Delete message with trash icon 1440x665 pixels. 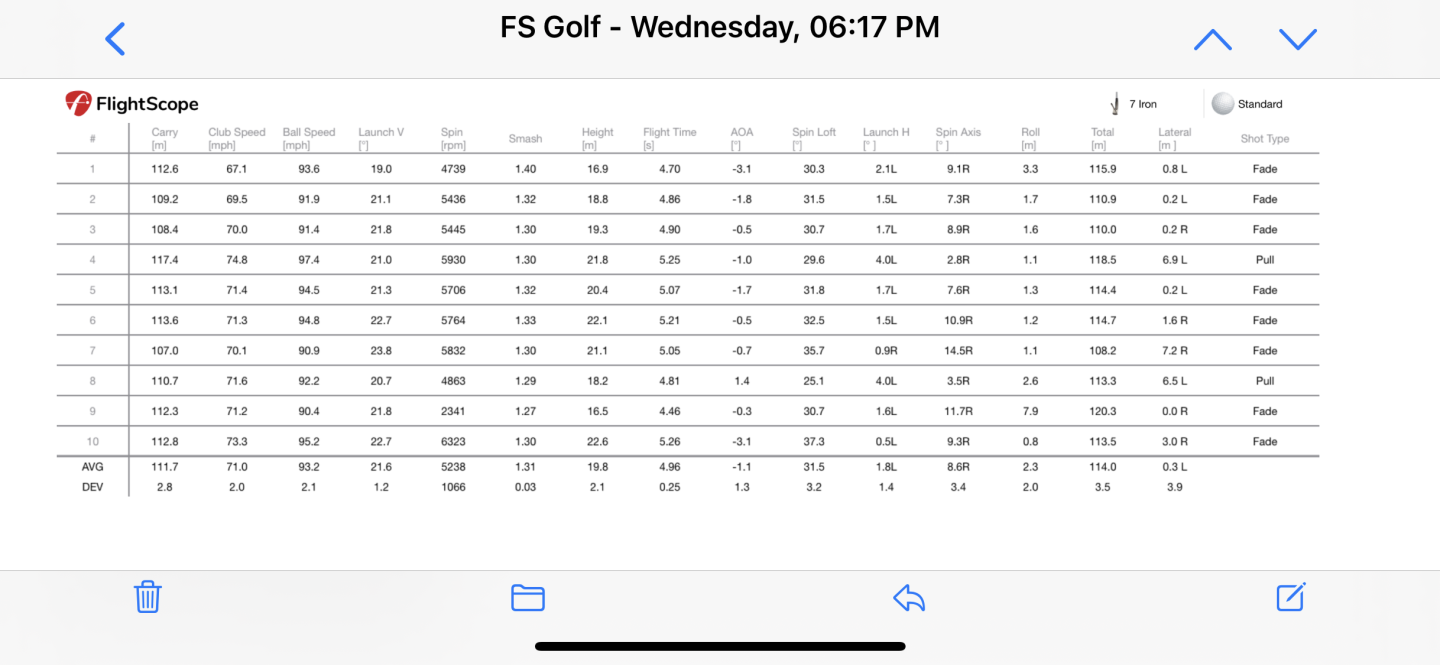(x=148, y=596)
